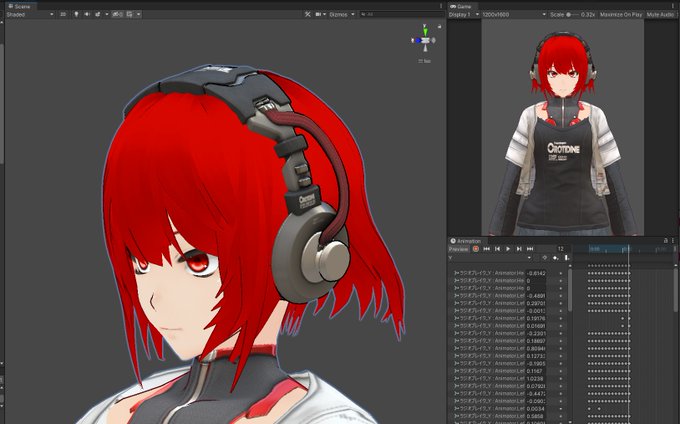Viewport: 680px width, 424px height.
Task: Click the Iso label under the gizmo
Action: pyautogui.click(x=425, y=61)
